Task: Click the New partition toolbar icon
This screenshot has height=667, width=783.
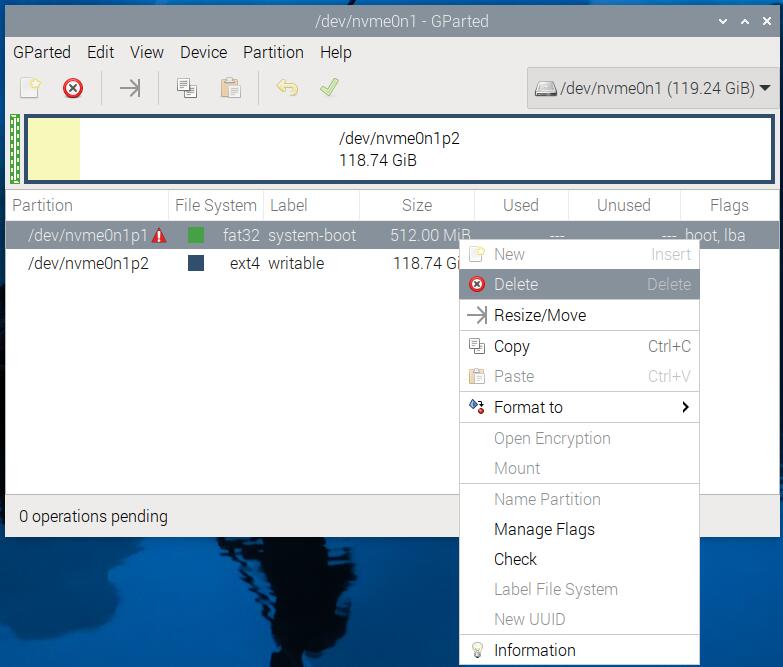Action: tap(30, 88)
